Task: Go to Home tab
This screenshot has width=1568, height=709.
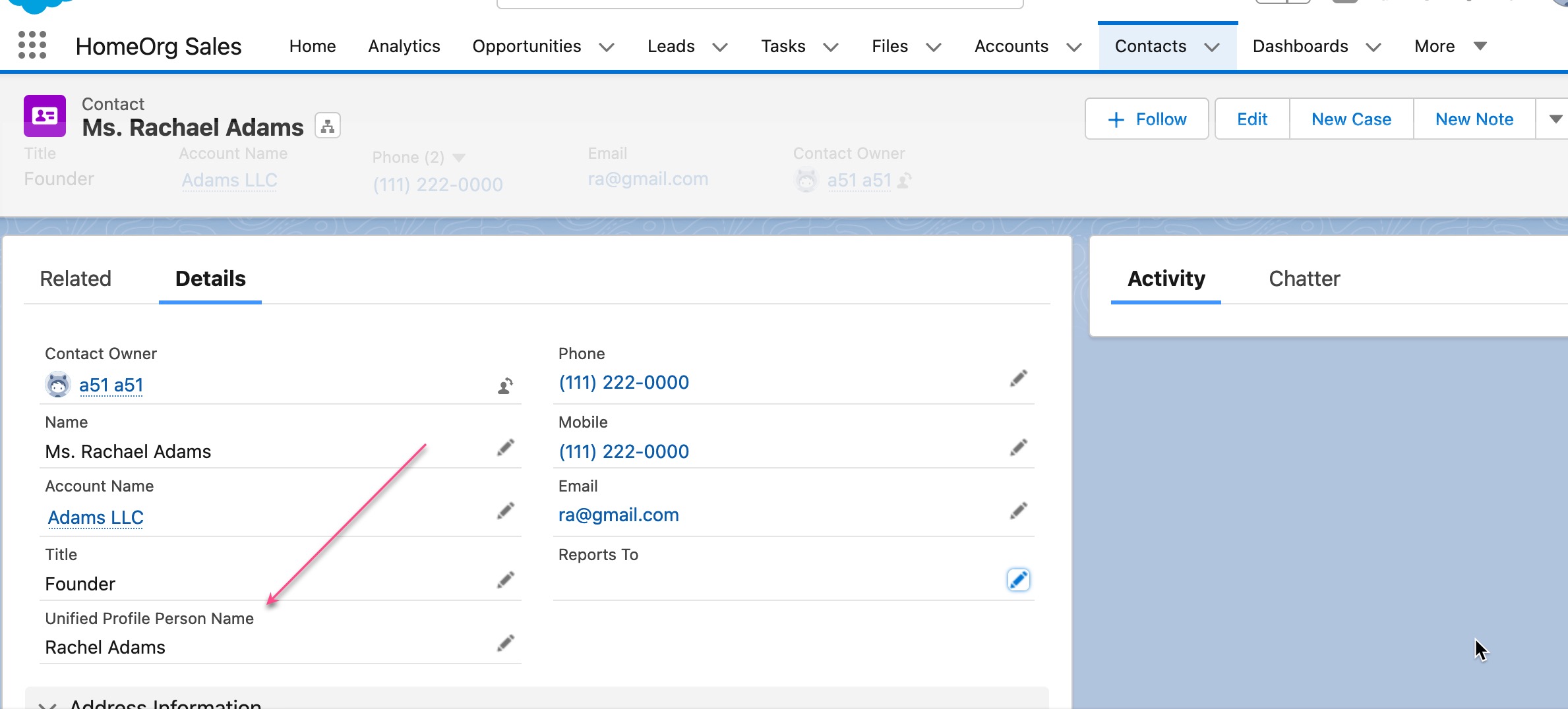Action: 313,46
